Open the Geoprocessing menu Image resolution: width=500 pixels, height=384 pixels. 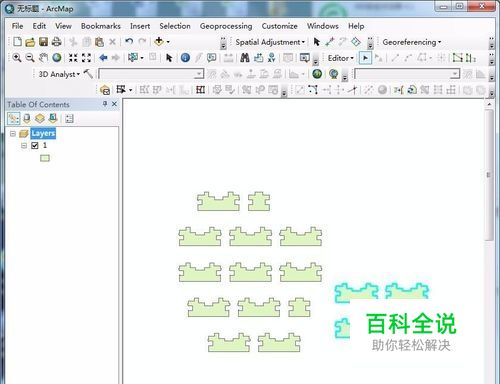tap(226, 26)
